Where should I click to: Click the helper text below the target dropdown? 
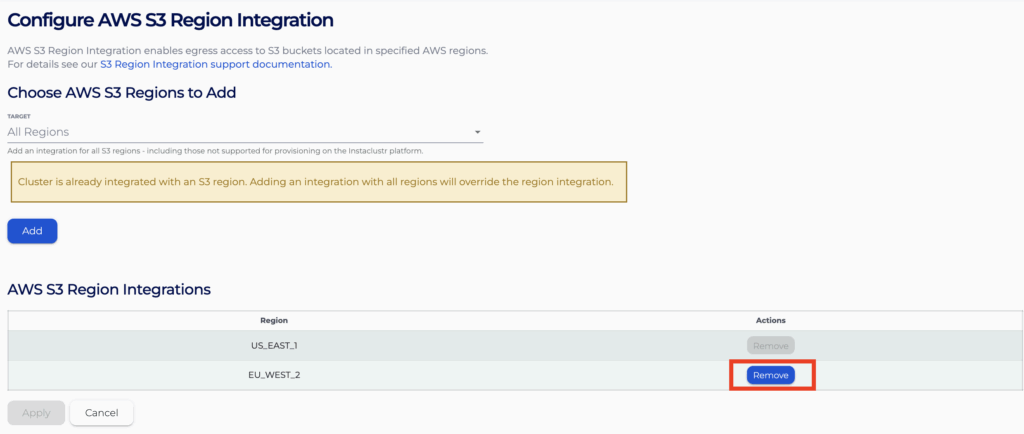click(215, 151)
